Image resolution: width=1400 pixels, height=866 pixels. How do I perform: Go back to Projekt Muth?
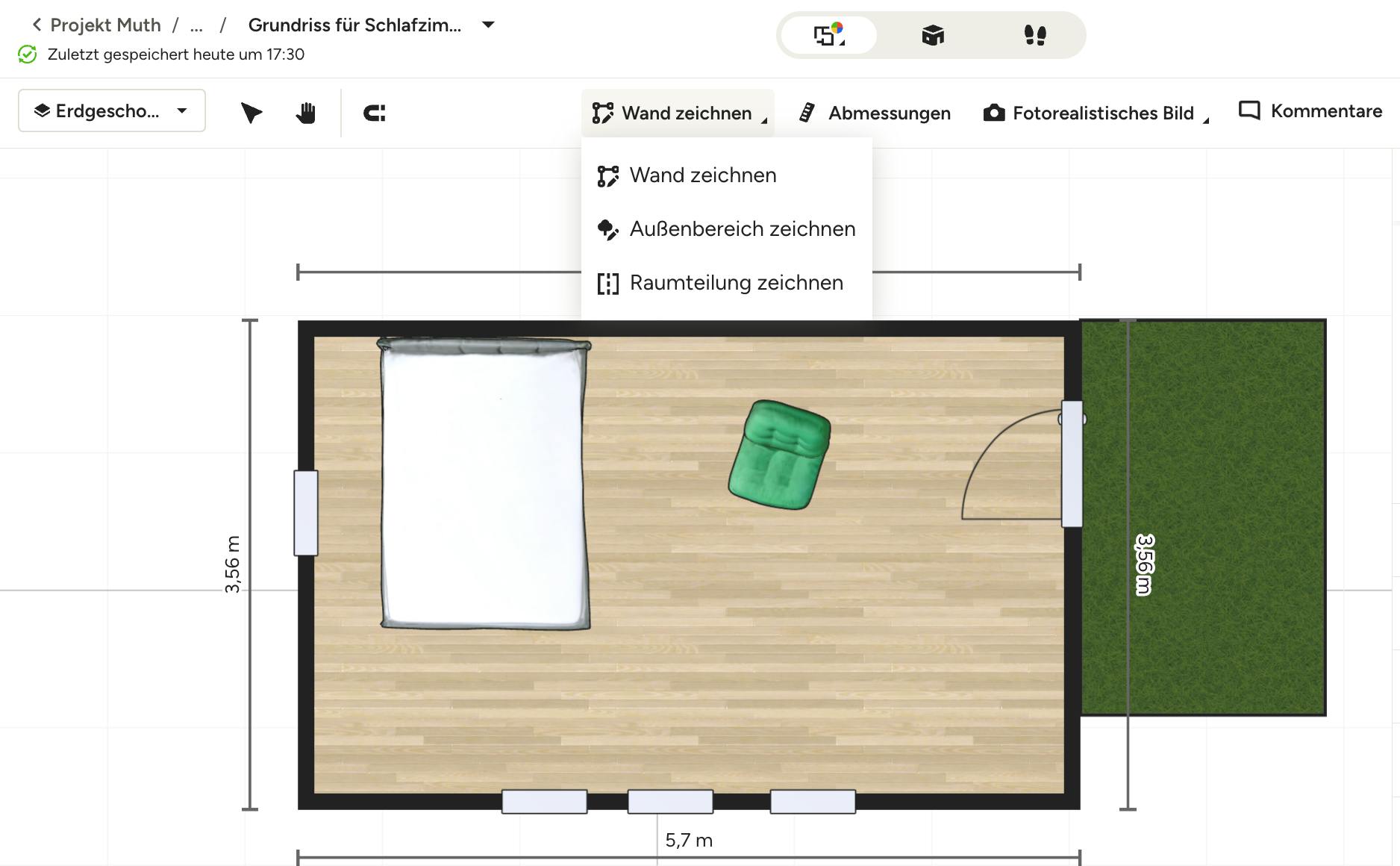(x=97, y=25)
